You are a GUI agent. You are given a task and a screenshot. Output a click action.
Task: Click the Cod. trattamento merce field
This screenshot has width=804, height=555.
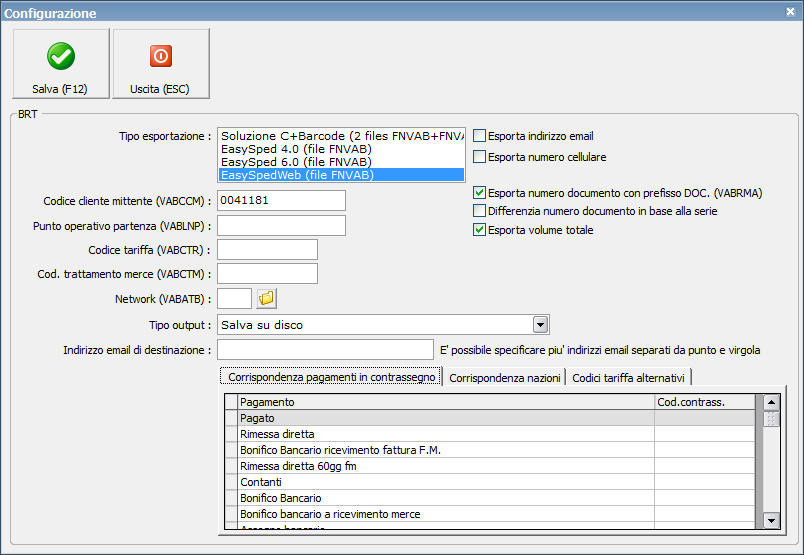(267, 274)
